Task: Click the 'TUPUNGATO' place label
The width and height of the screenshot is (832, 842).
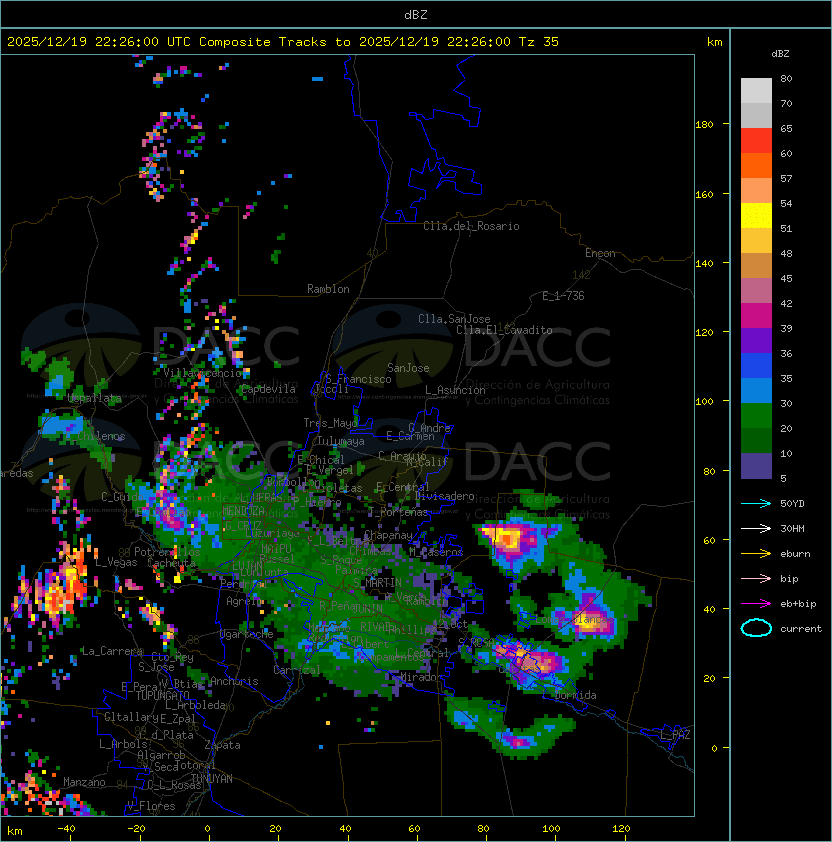Action: (x=163, y=696)
